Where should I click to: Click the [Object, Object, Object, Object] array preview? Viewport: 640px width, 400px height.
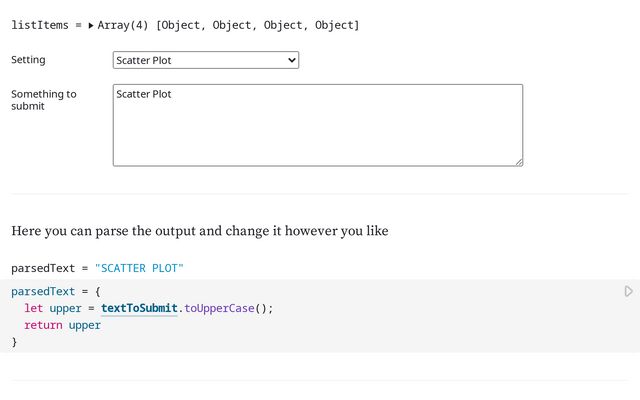(257, 25)
